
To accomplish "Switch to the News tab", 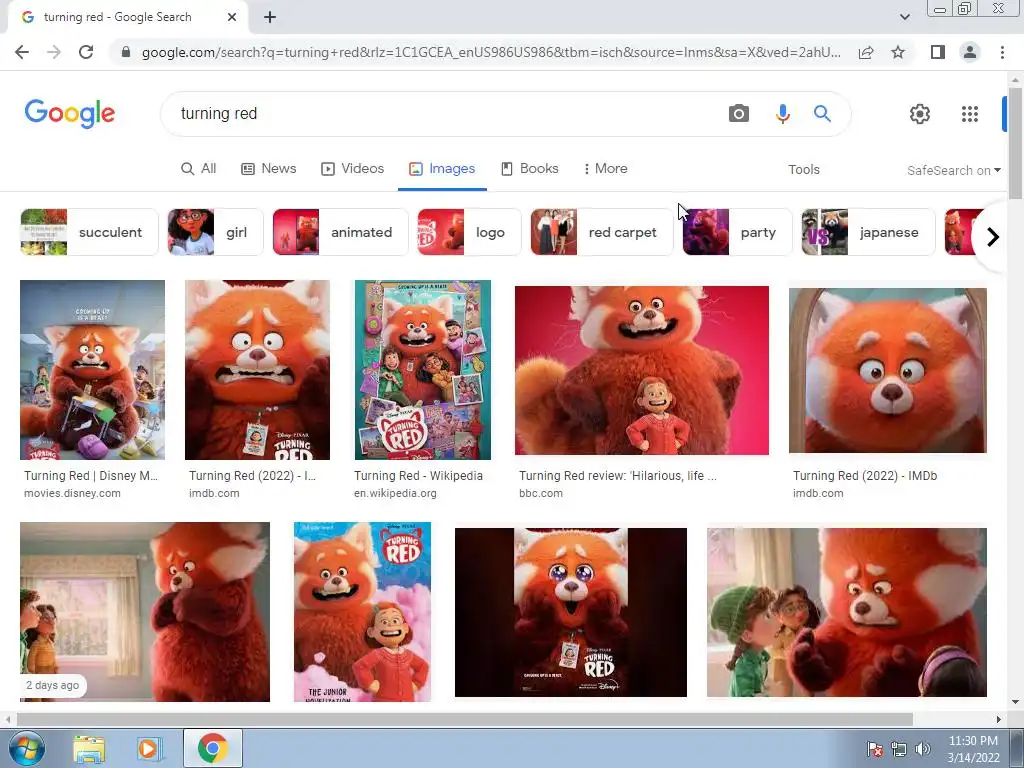I will (268, 168).
